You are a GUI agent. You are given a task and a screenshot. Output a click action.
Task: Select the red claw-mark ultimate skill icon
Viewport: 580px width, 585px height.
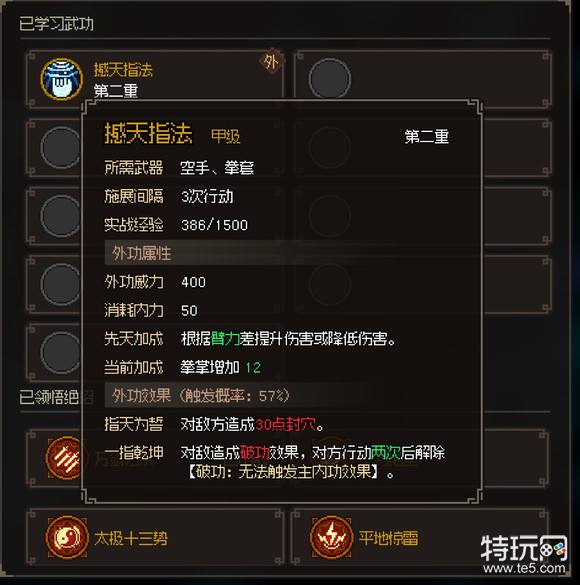click(64, 458)
